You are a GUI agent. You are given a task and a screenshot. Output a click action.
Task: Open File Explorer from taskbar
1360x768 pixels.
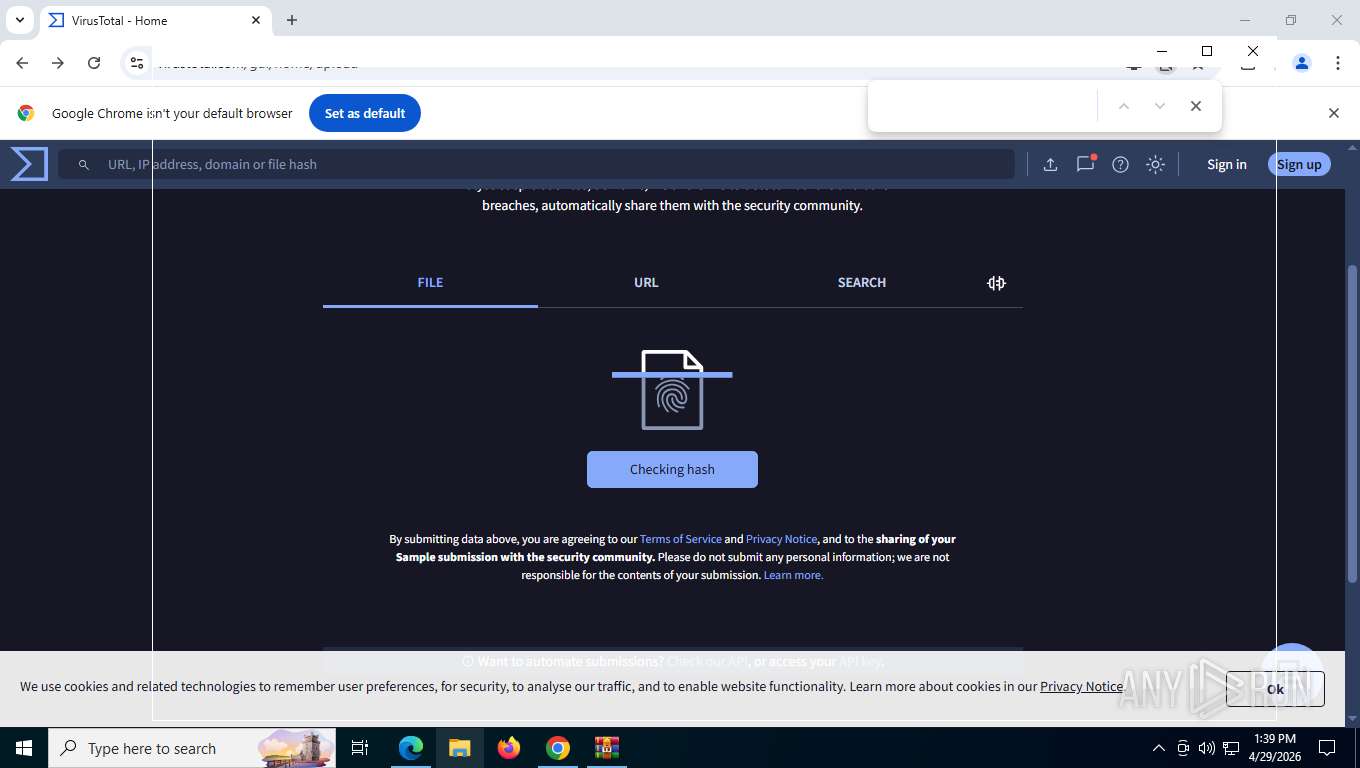tap(460, 748)
